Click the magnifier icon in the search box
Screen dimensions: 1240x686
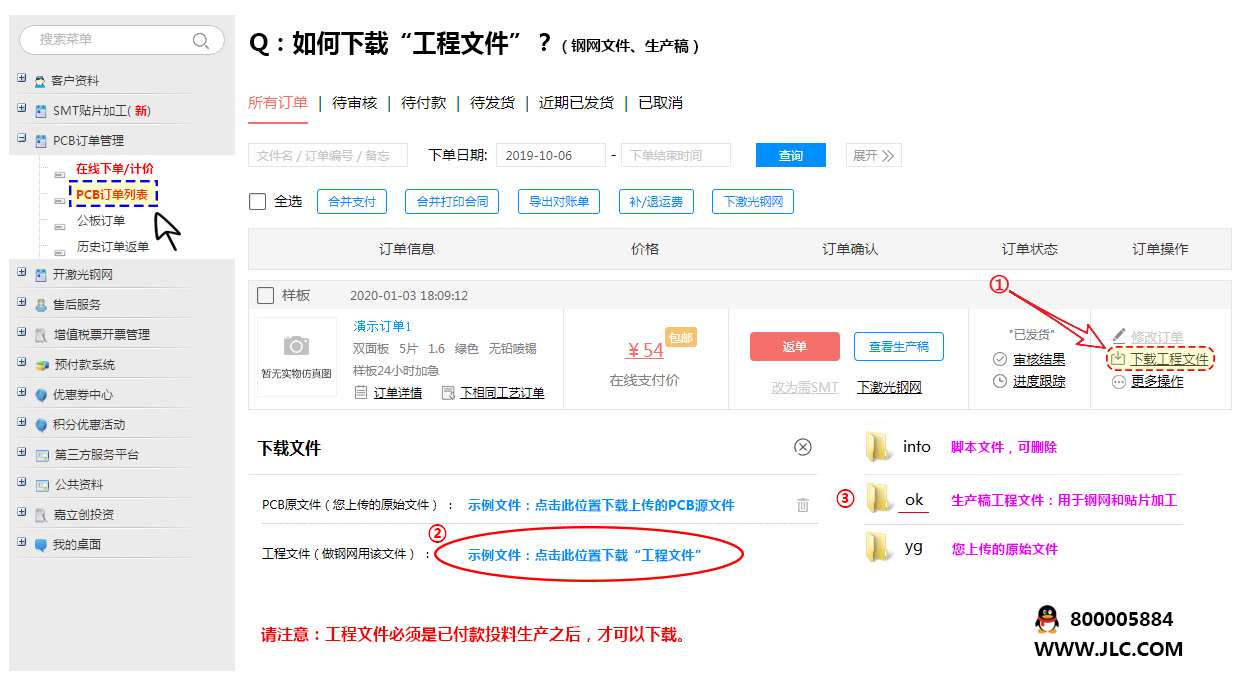pyautogui.click(x=201, y=40)
